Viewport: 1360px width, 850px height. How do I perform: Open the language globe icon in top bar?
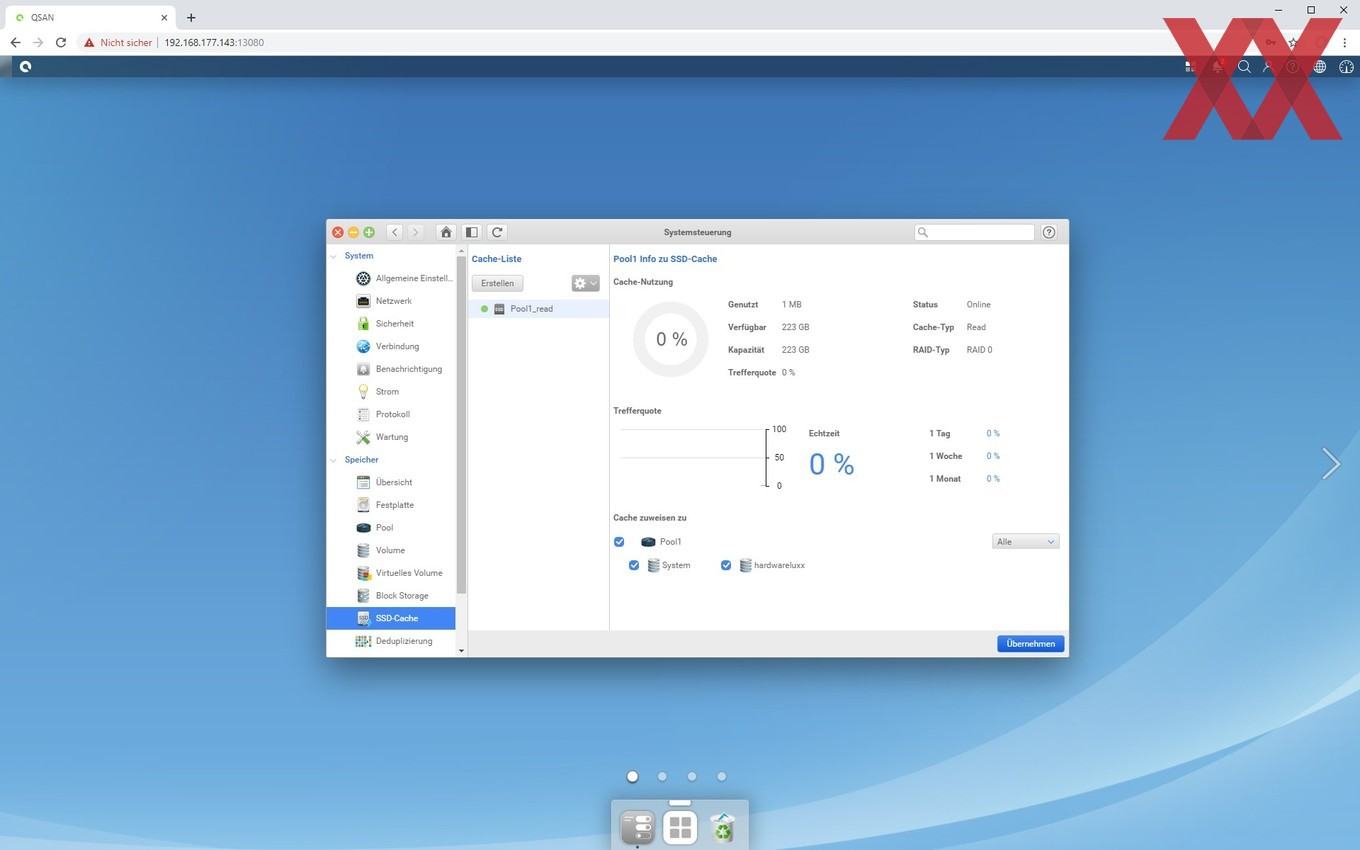[x=1320, y=67]
